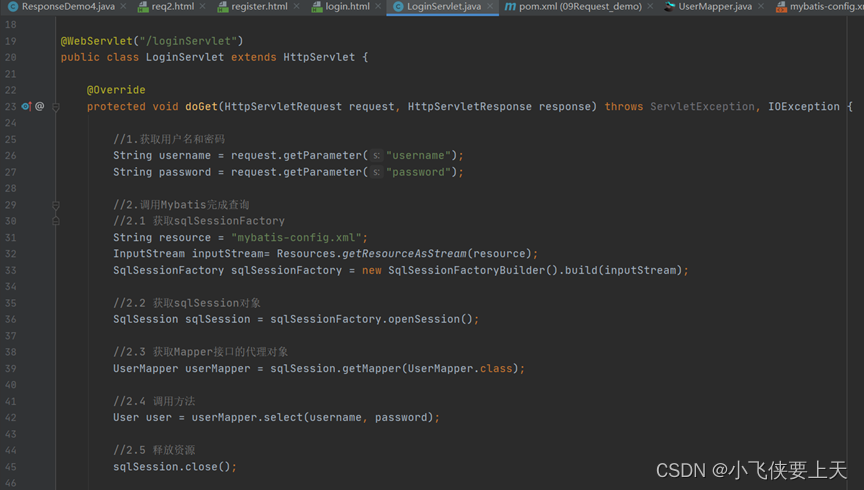Viewport: 864px width, 490px height.
Task: Click the getResourceAsStream method call
Action: click(x=404, y=254)
